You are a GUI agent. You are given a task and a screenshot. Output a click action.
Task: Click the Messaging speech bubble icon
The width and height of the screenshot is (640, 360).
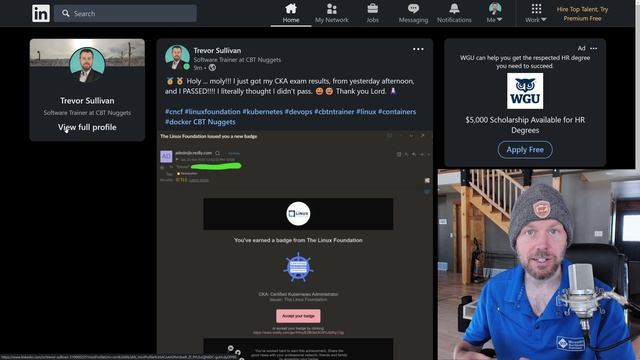(x=413, y=9)
